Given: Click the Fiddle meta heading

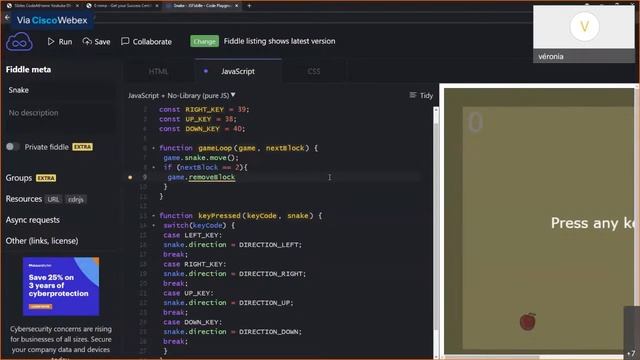Looking at the screenshot, I should pyautogui.click(x=29, y=69).
